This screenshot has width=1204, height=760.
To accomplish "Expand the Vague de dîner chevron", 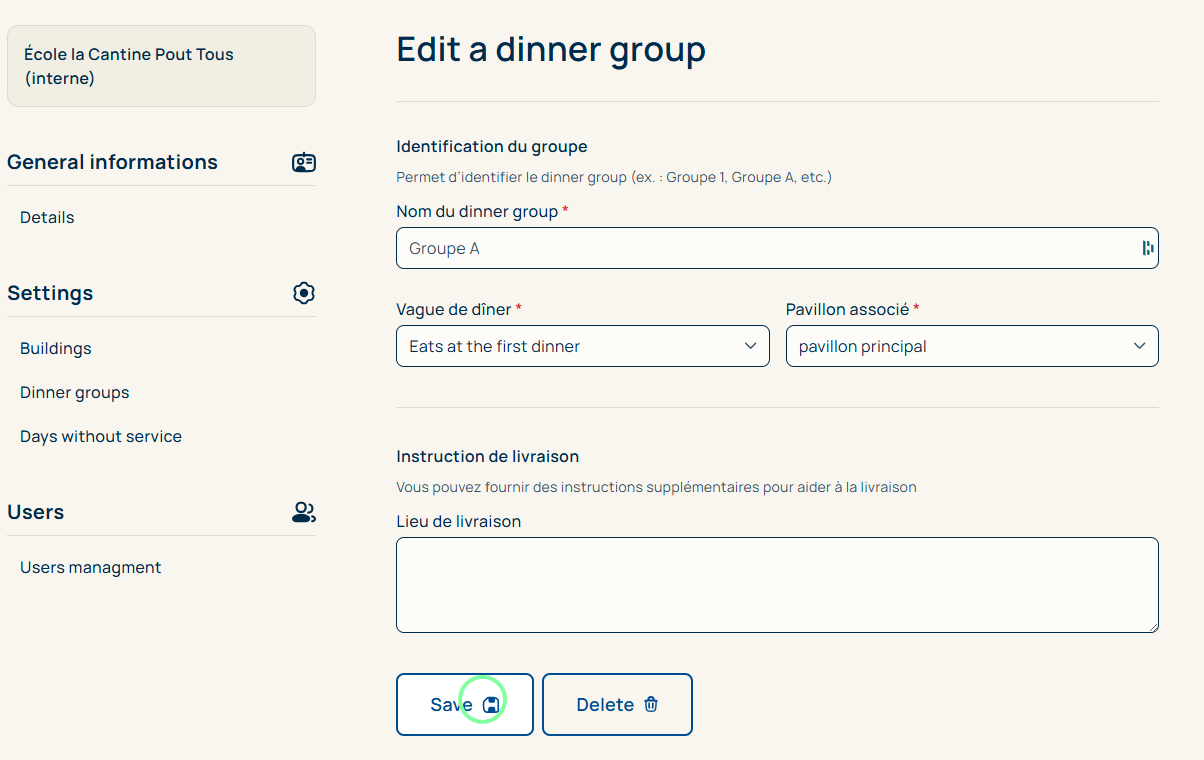I will tap(750, 346).
